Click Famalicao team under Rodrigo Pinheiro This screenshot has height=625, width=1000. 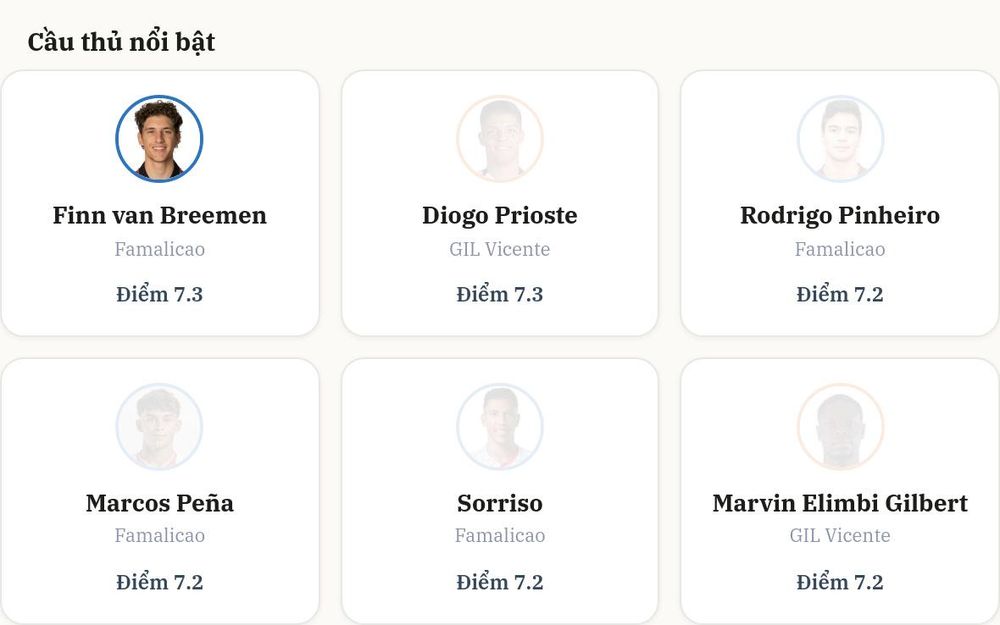840,249
